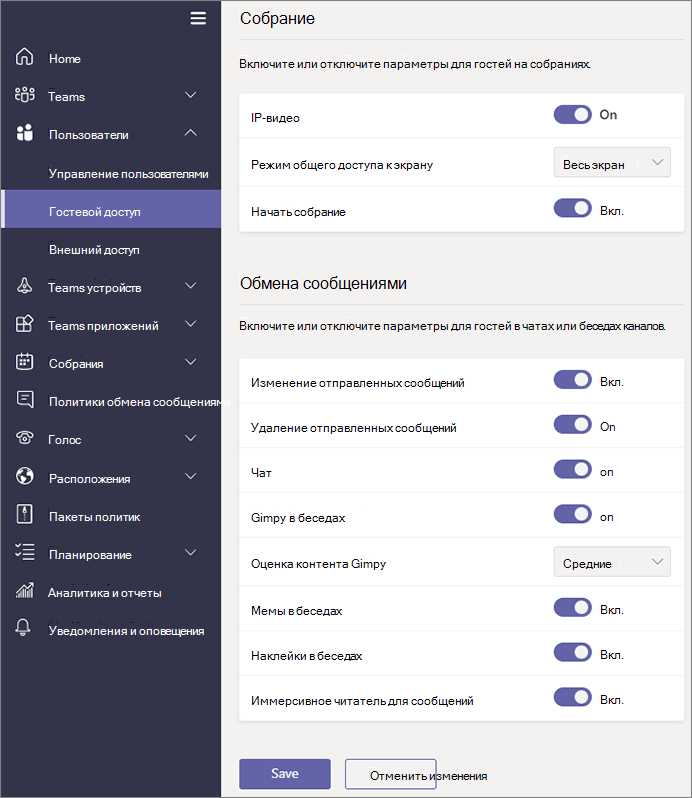This screenshot has height=798, width=692.
Task: Click the Собрания calendar icon
Action: coord(25,363)
